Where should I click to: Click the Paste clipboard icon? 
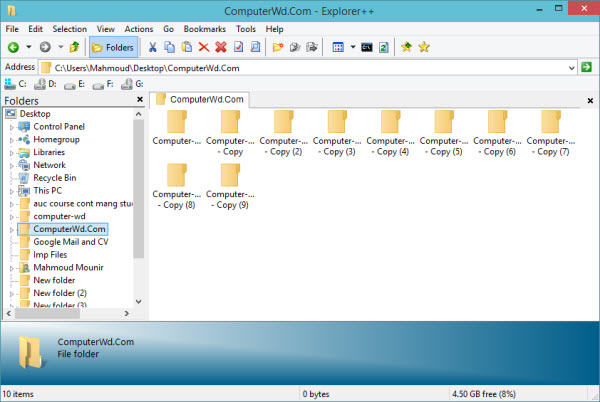[x=187, y=47]
